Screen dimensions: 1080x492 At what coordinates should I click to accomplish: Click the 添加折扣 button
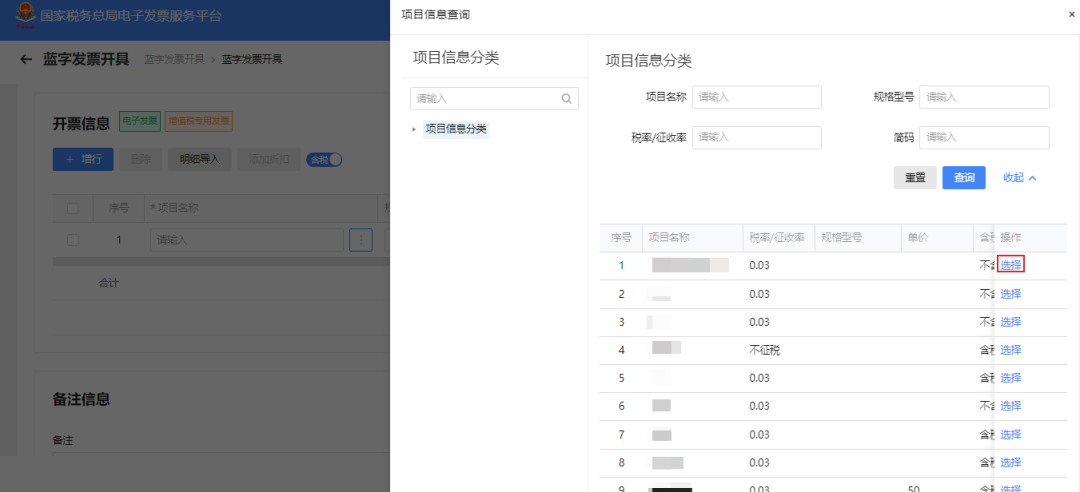click(x=269, y=159)
